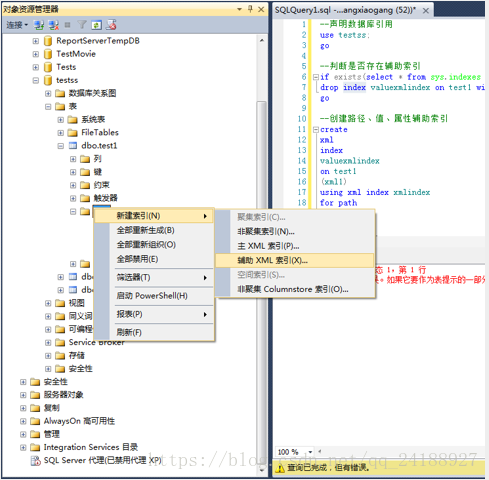Click the Refresh toolbar icon
The image size is (489, 480).
(x=96, y=25)
